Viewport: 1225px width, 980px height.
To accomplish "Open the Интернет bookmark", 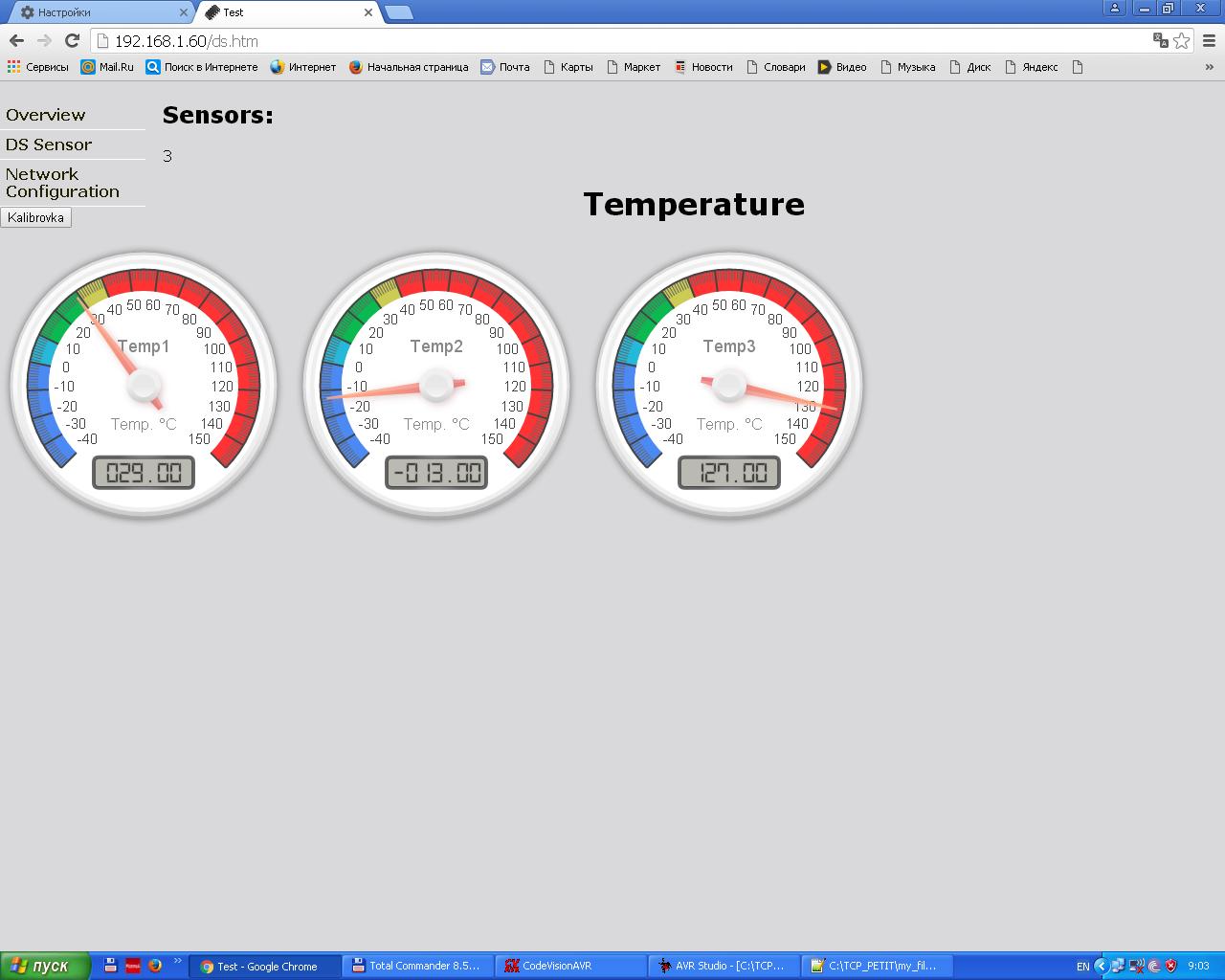I will pyautogui.click(x=303, y=67).
